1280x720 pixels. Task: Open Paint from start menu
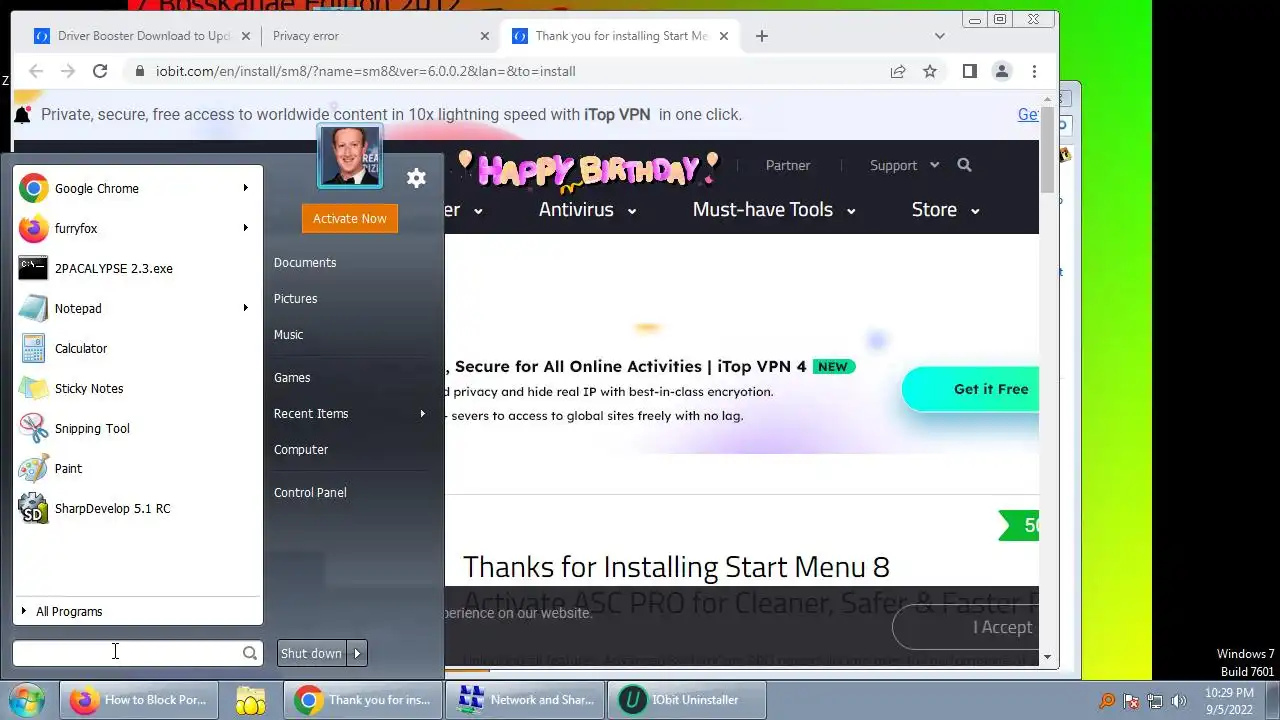[x=137, y=468]
